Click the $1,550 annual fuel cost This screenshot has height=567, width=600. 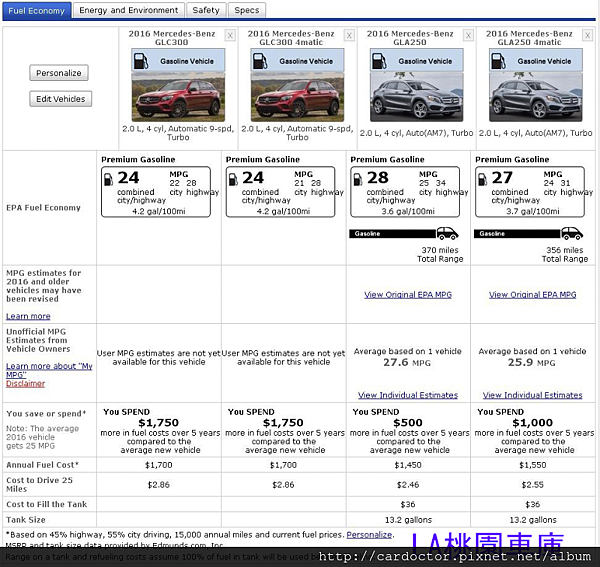pyautogui.click(x=533, y=465)
